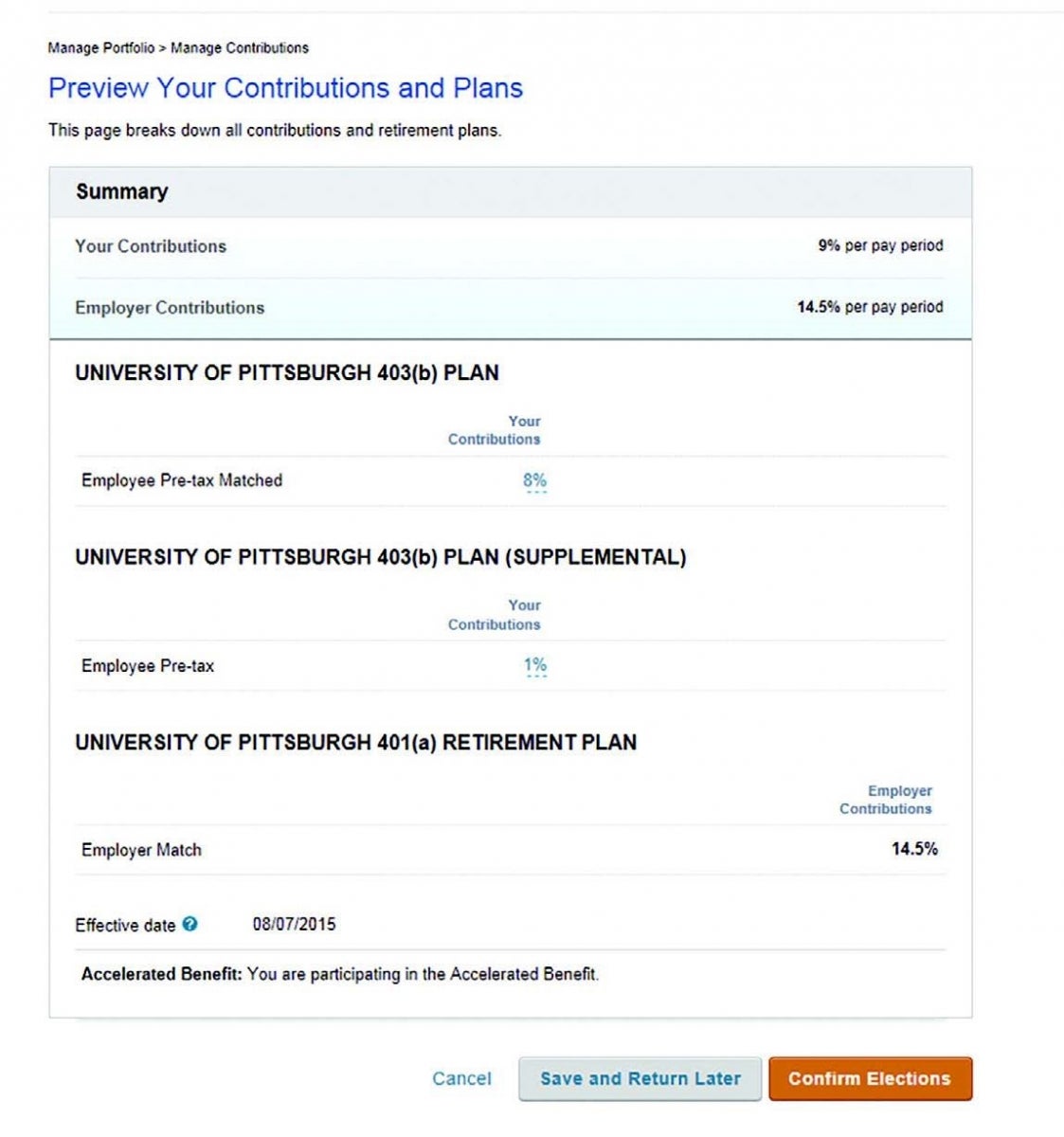
Task: Click the Employer Match row label
Action: click(x=141, y=850)
